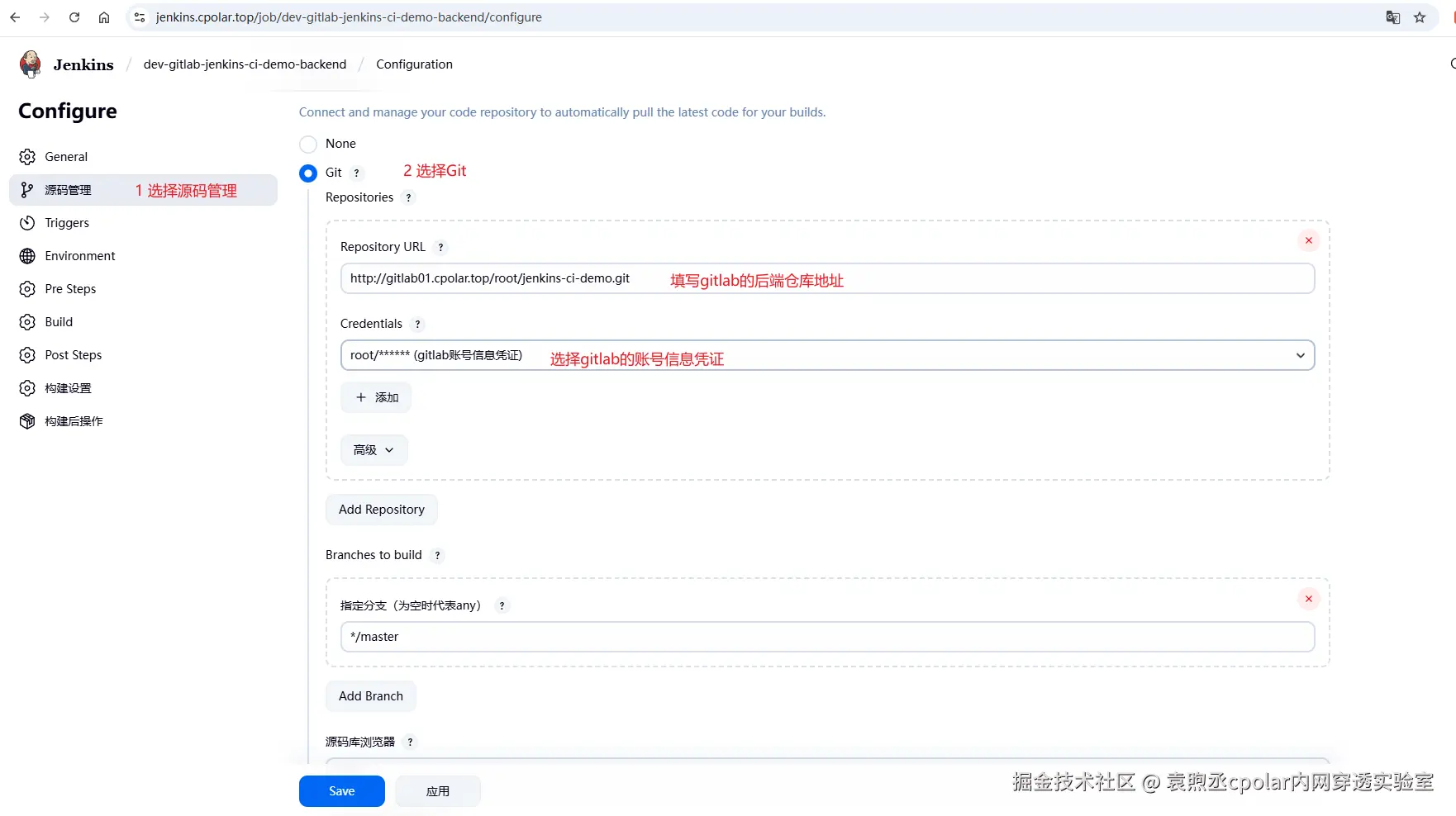Screen dimensions: 1456x816
Task: Jump to the Pre Steps section
Action: pyautogui.click(x=143, y=289)
